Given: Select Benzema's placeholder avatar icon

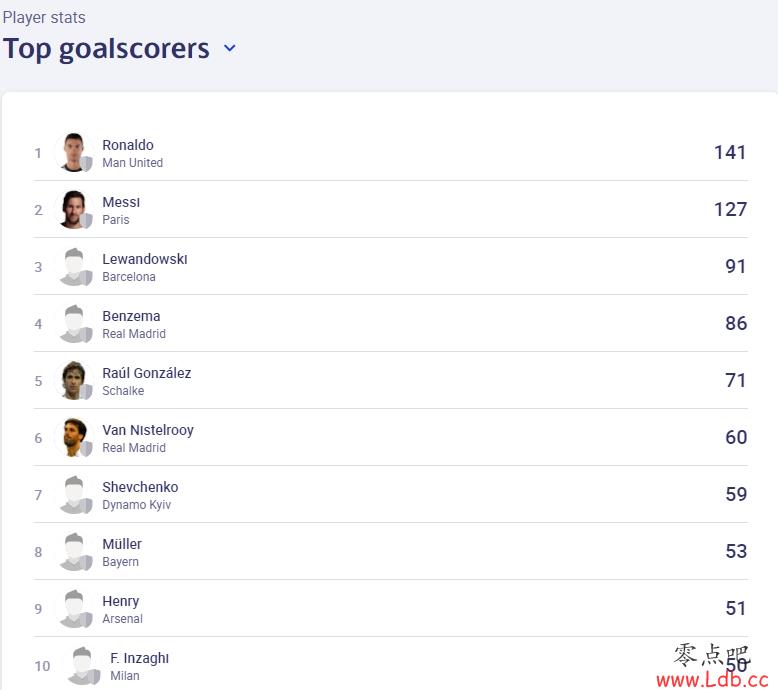Looking at the screenshot, I should tap(75, 324).
